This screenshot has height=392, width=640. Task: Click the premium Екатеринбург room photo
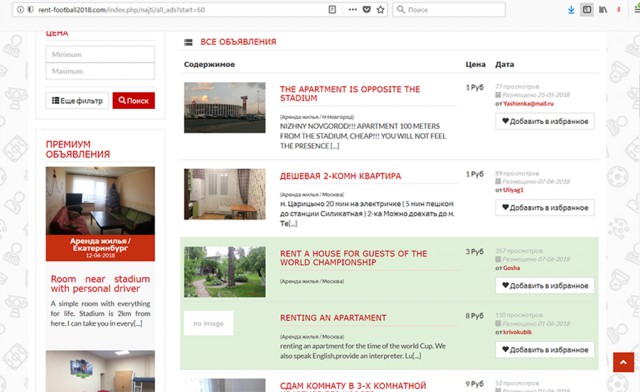100,200
